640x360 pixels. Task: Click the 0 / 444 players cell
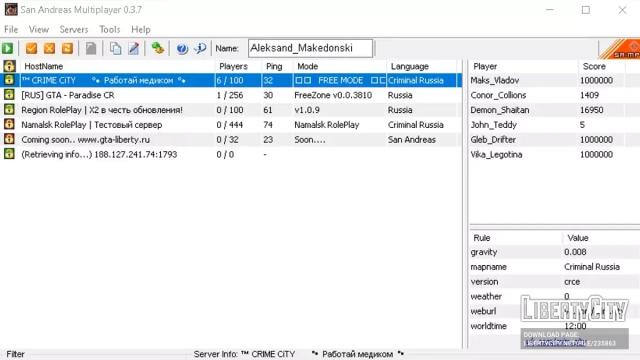click(x=230, y=124)
